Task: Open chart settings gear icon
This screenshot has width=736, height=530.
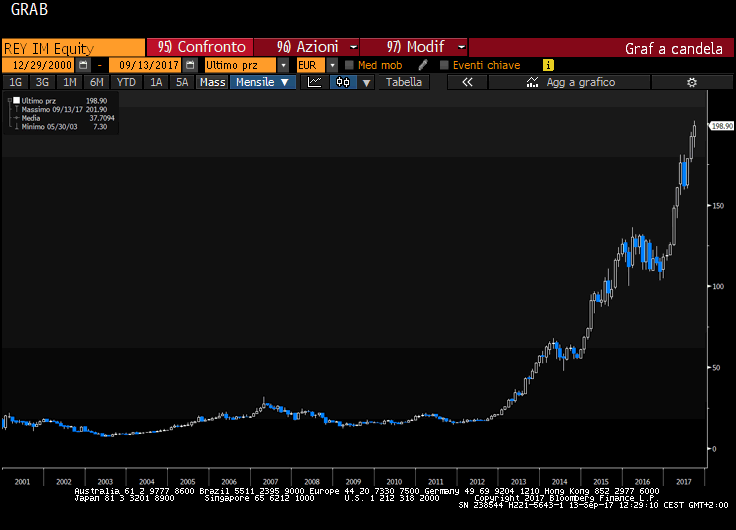Action: coord(691,82)
